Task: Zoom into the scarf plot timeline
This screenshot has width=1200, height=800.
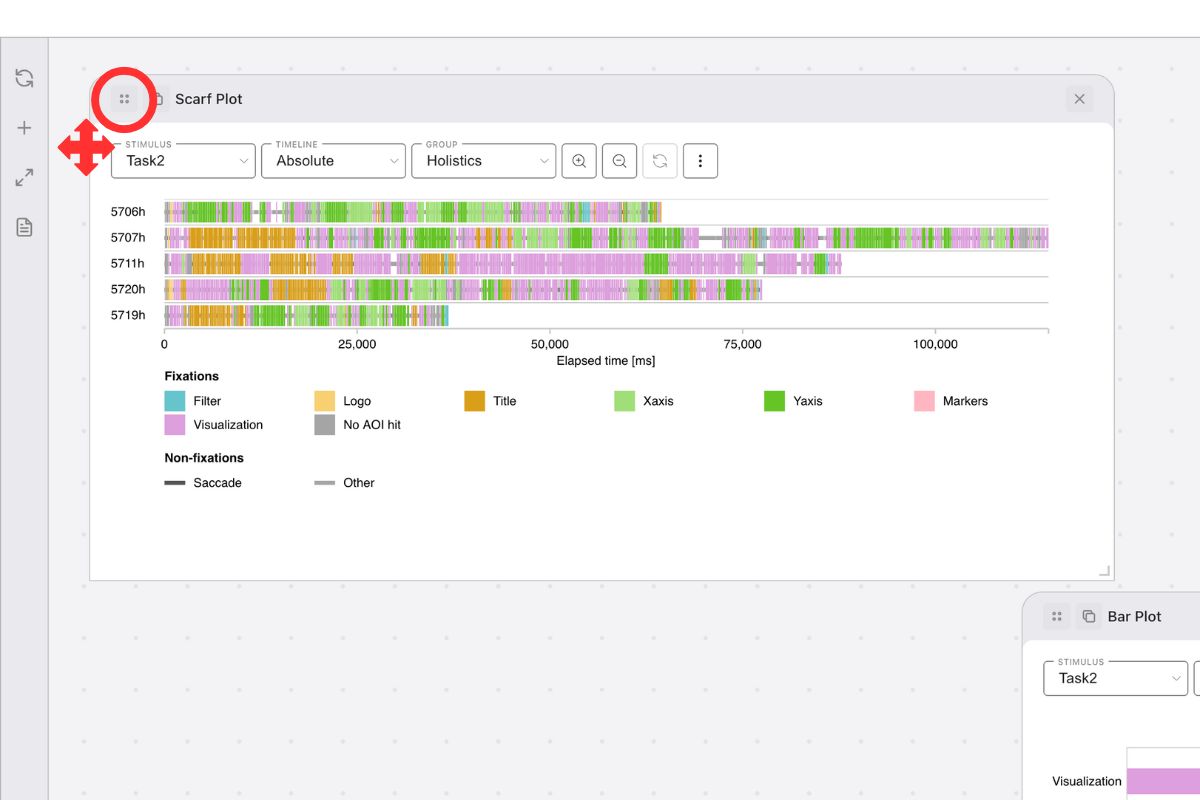Action: [x=578, y=160]
